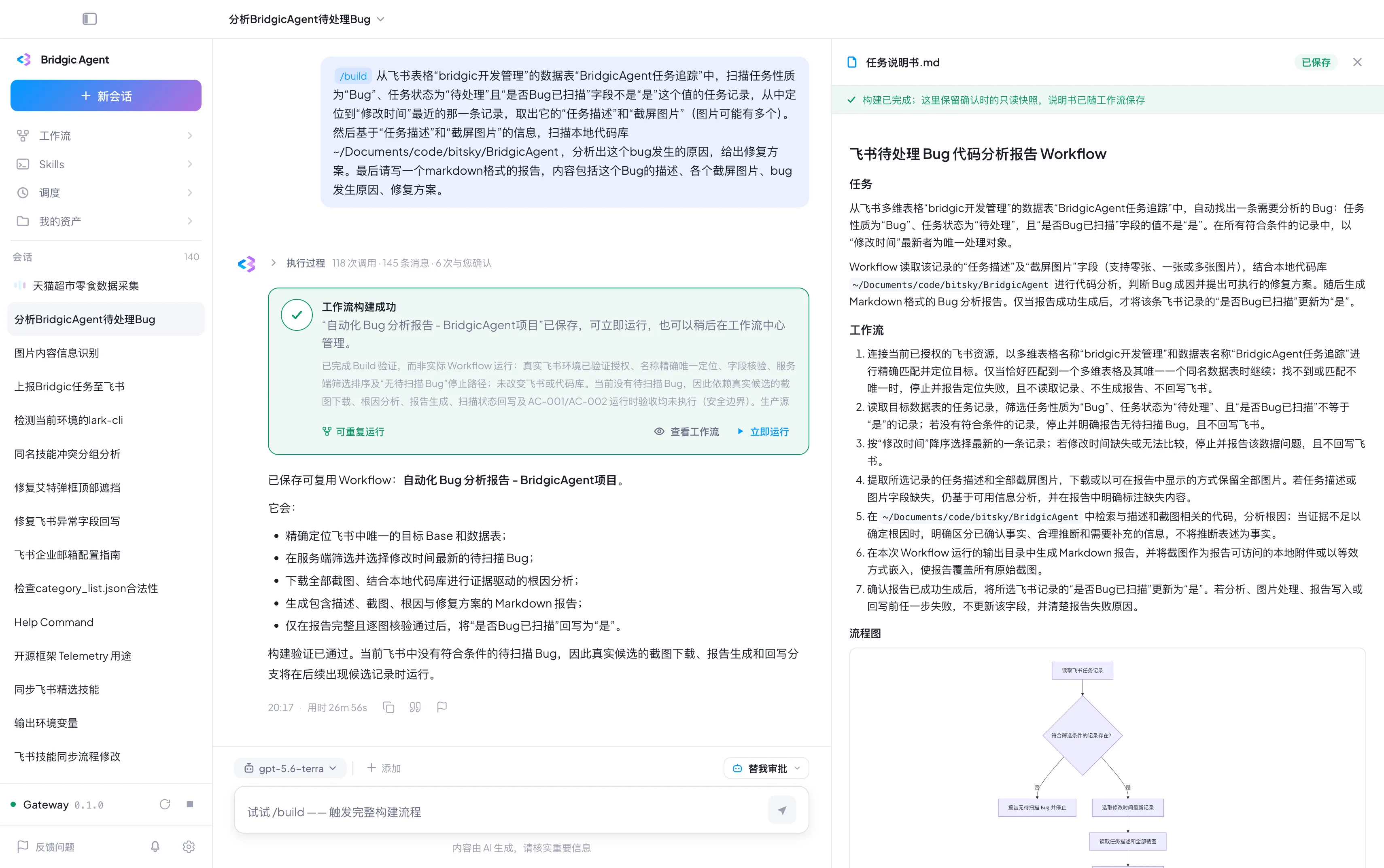Open conversation 飞书技能同步流程修改
Image resolution: width=1384 pixels, height=868 pixels.
click(x=106, y=756)
